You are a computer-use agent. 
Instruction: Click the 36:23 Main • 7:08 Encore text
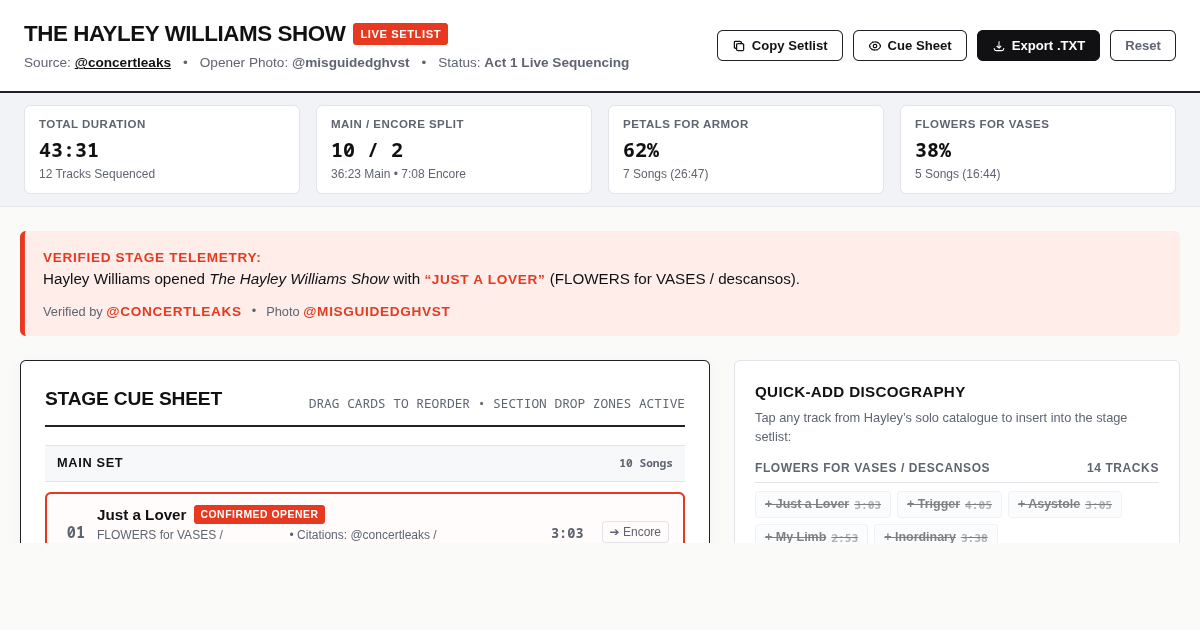tap(398, 174)
